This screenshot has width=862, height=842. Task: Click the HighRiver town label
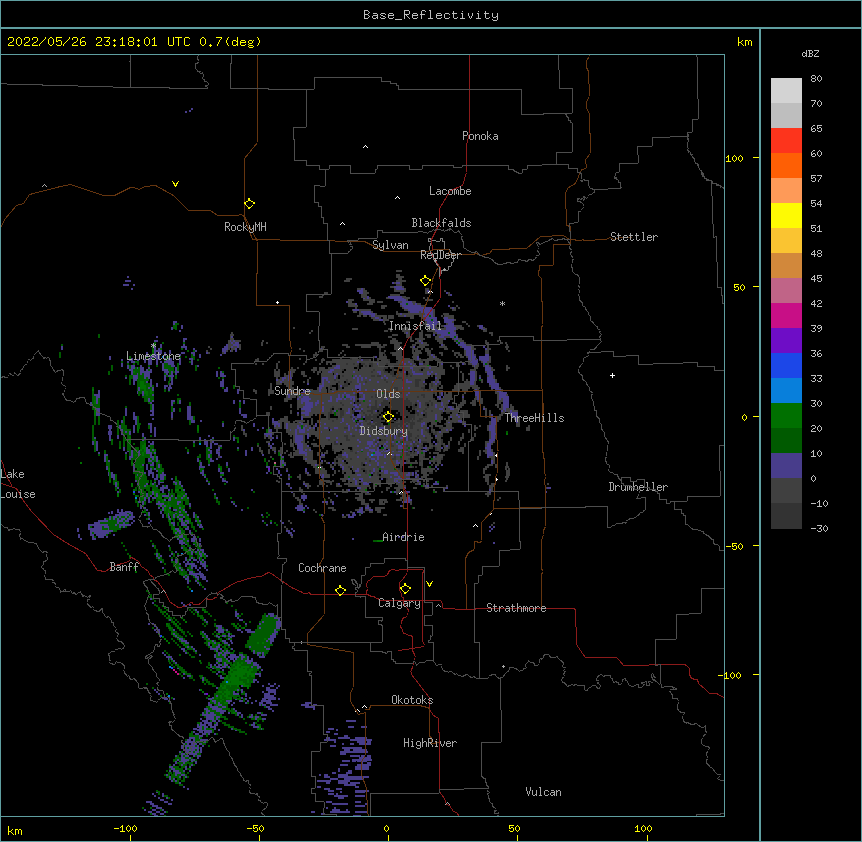[x=430, y=743]
